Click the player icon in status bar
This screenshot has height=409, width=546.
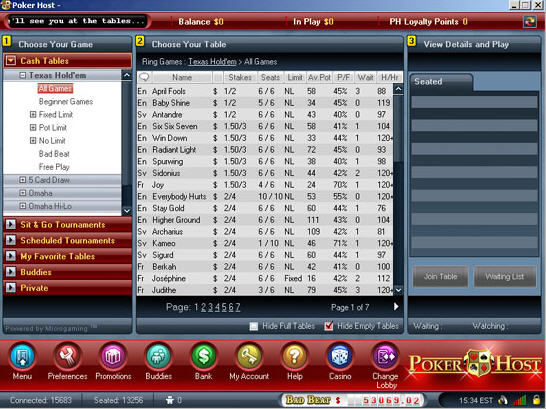coord(170,400)
